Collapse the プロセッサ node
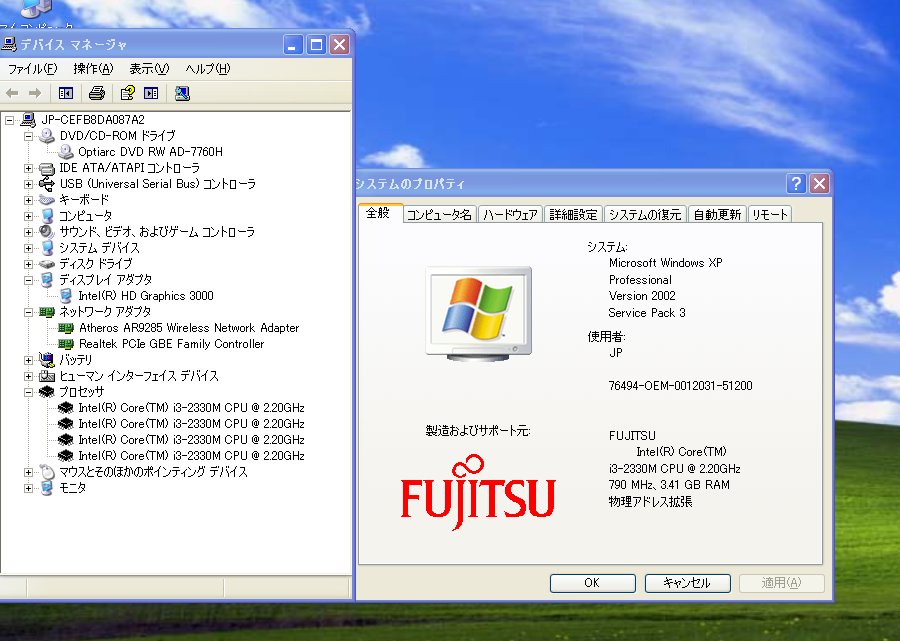The height and width of the screenshot is (641, 900). [28, 392]
